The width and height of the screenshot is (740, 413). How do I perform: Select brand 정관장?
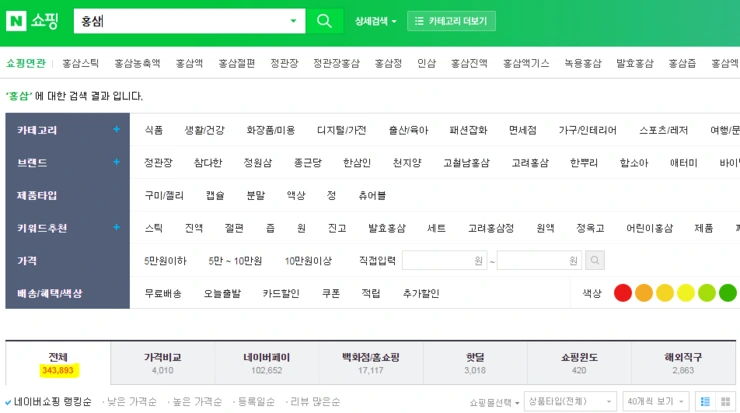158,163
